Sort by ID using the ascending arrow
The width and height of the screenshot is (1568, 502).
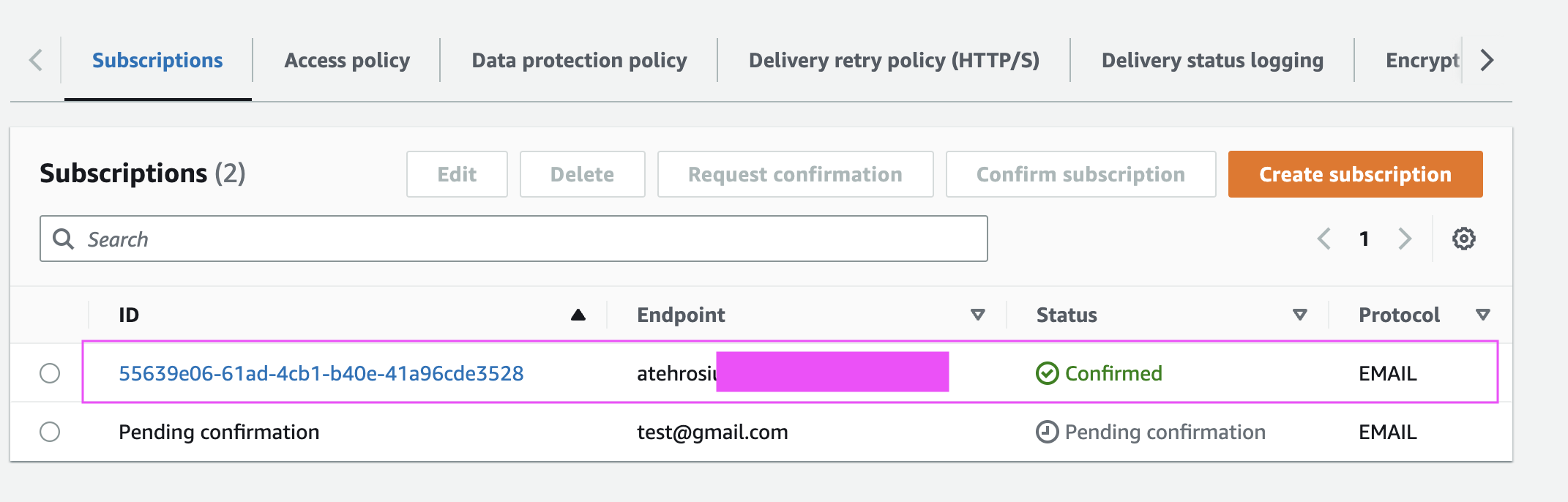tap(578, 315)
